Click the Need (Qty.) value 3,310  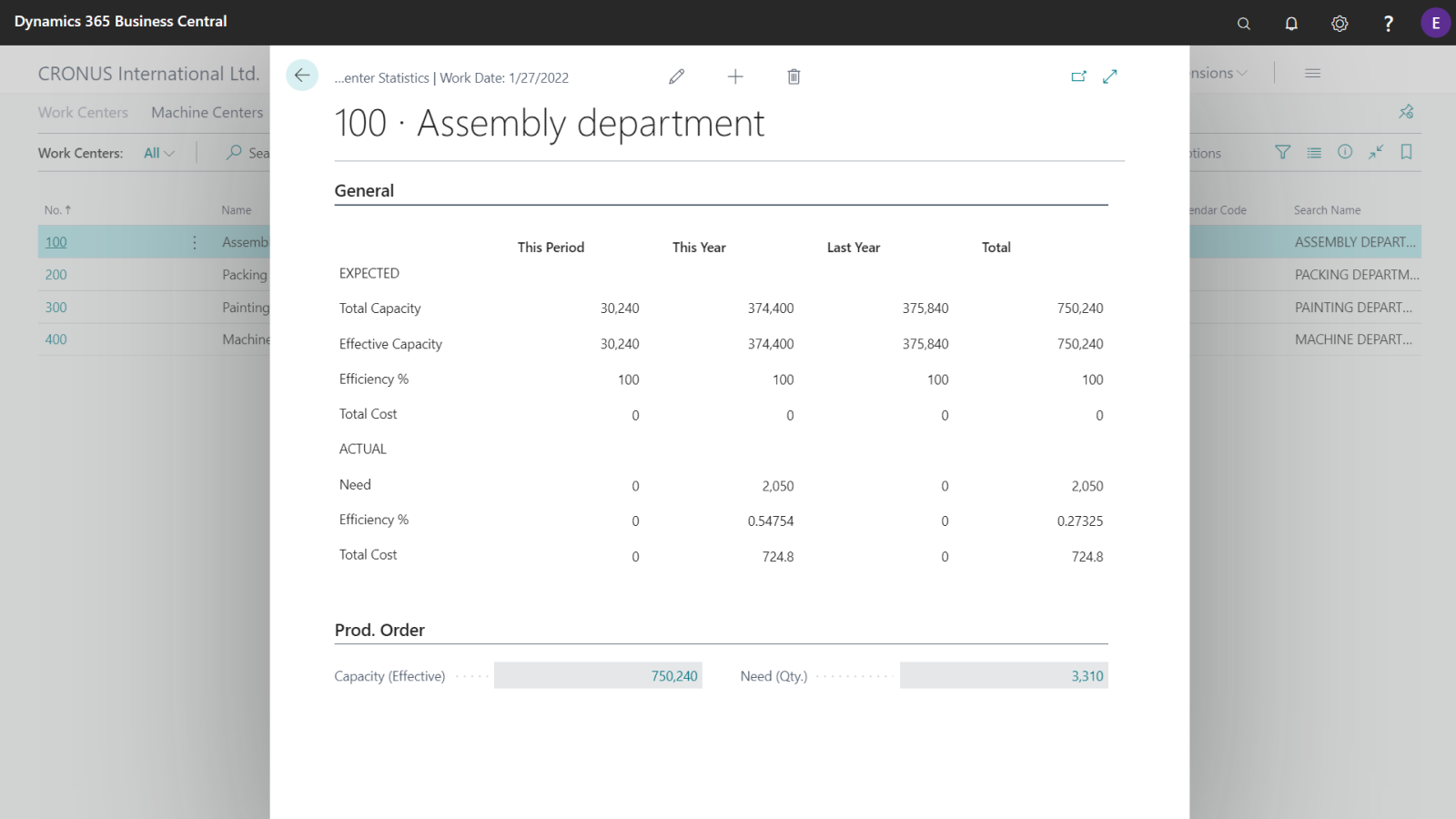[1087, 676]
